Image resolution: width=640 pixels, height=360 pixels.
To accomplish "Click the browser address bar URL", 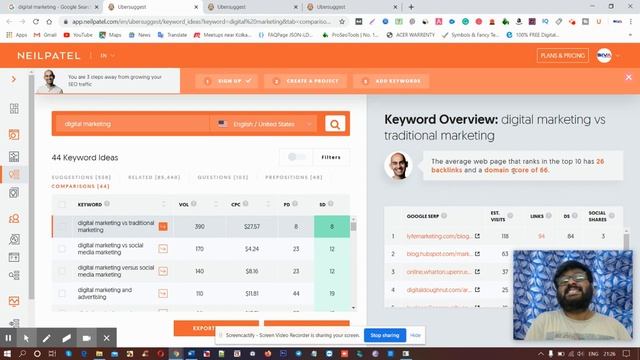I will tap(201, 22).
